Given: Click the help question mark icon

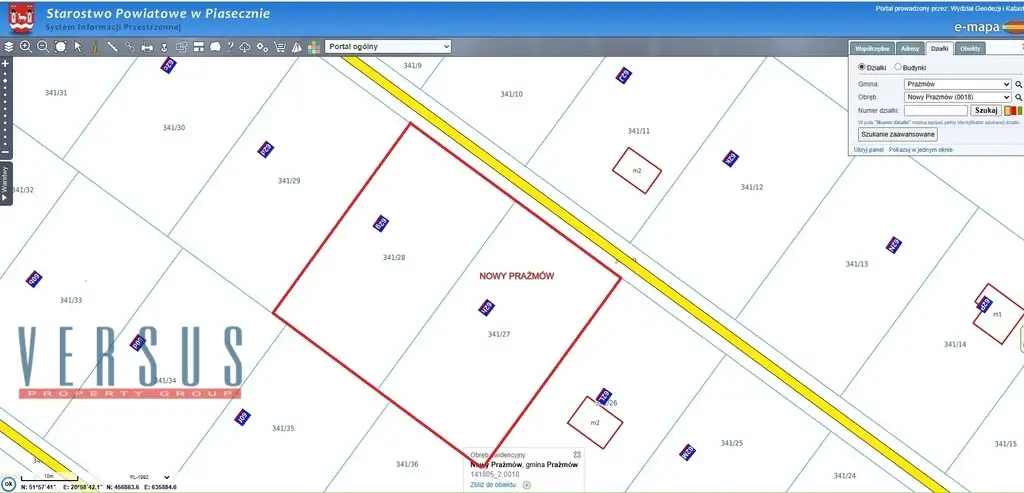Looking at the screenshot, I should click(230, 46).
